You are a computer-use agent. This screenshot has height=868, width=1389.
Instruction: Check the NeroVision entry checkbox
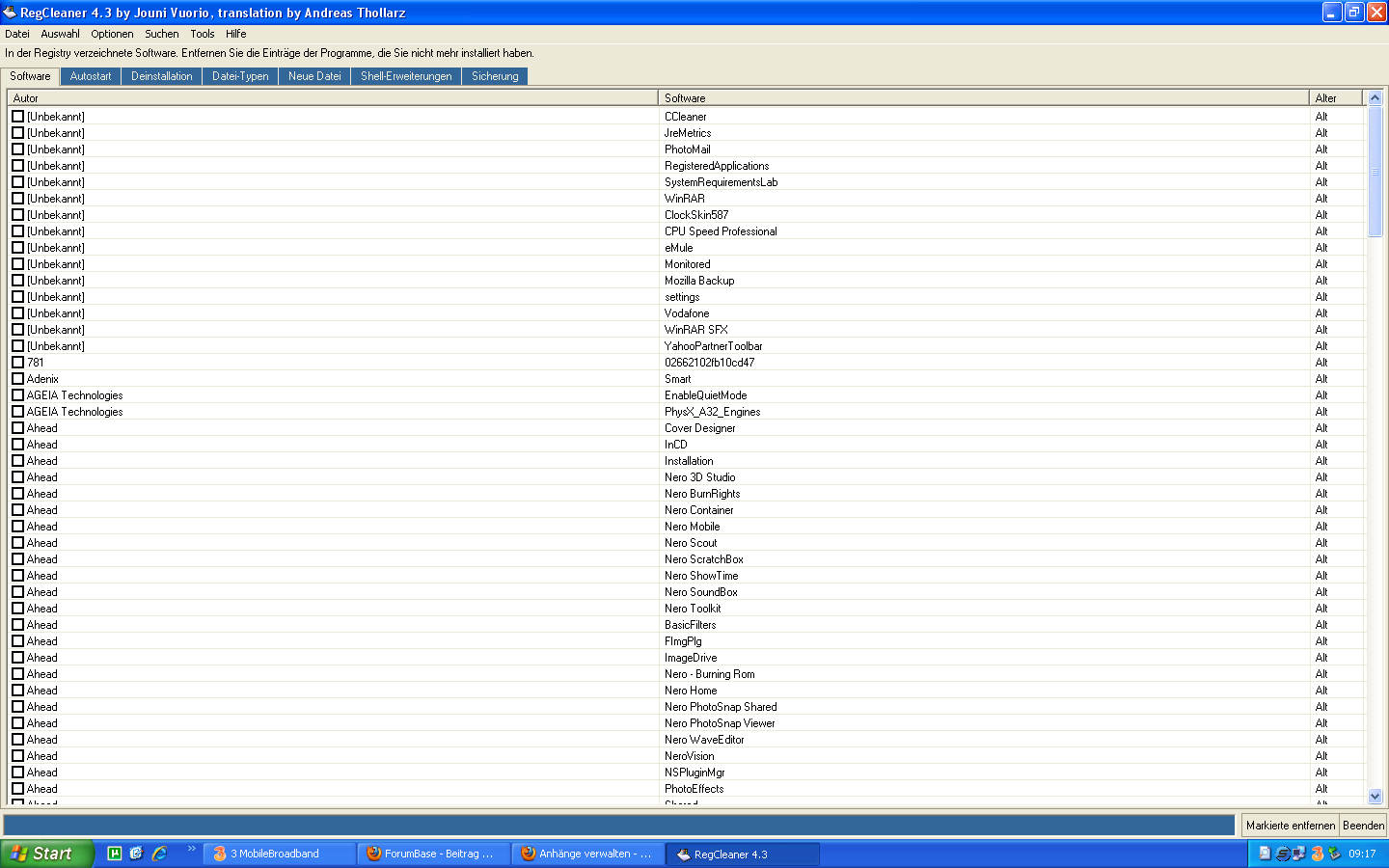[x=17, y=755]
